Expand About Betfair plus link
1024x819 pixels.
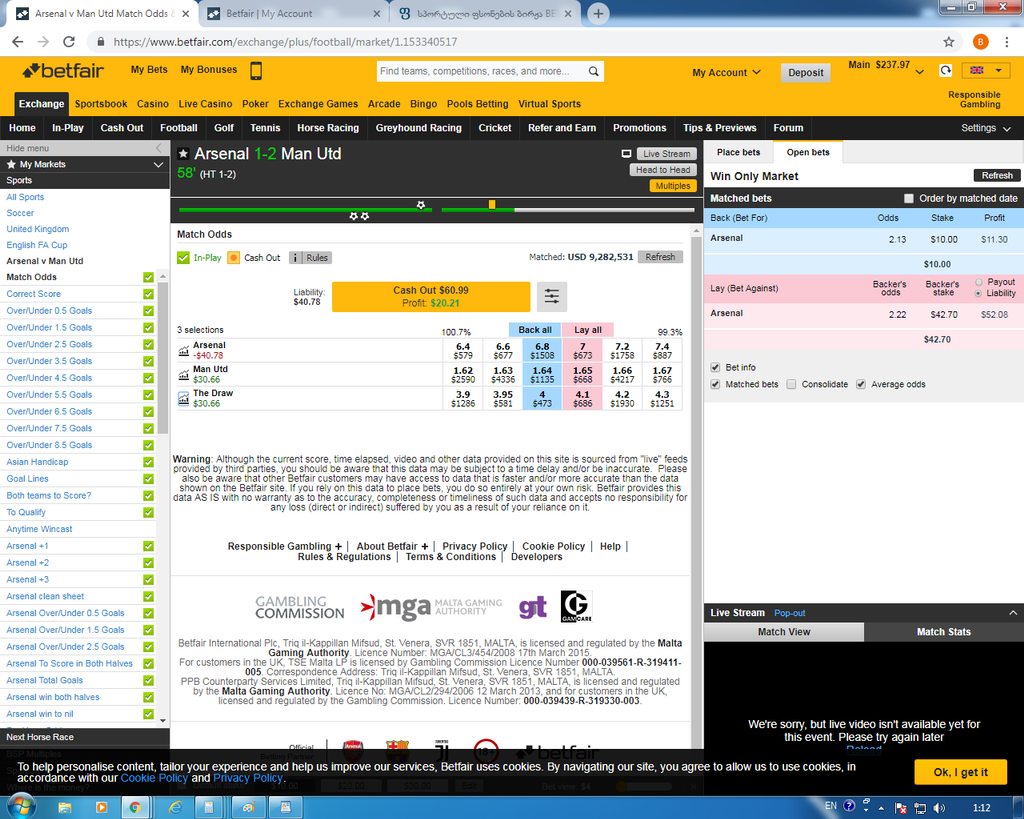click(x=392, y=547)
